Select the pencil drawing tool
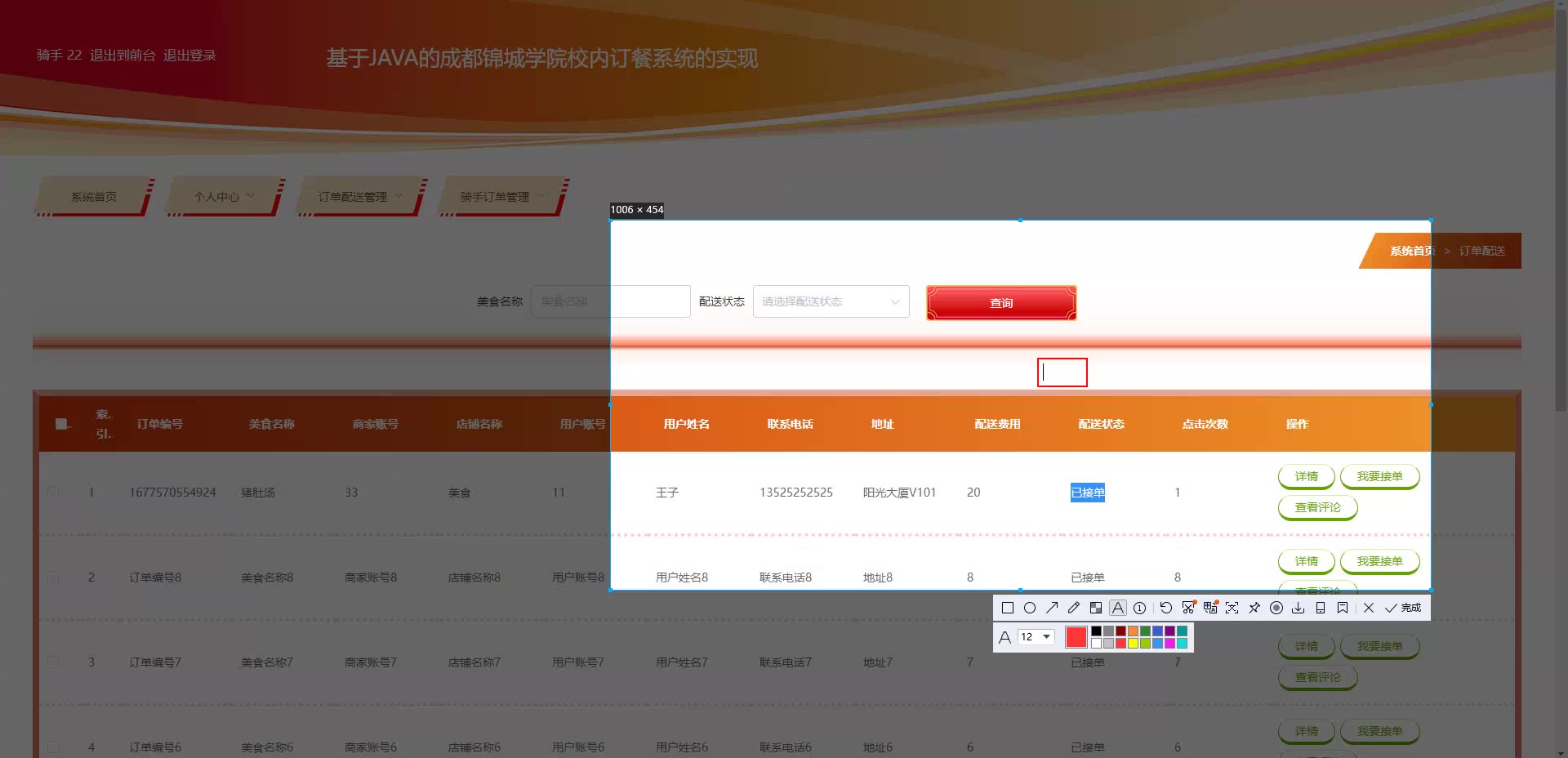Screen dimensions: 1568x758 [x=1074, y=608]
